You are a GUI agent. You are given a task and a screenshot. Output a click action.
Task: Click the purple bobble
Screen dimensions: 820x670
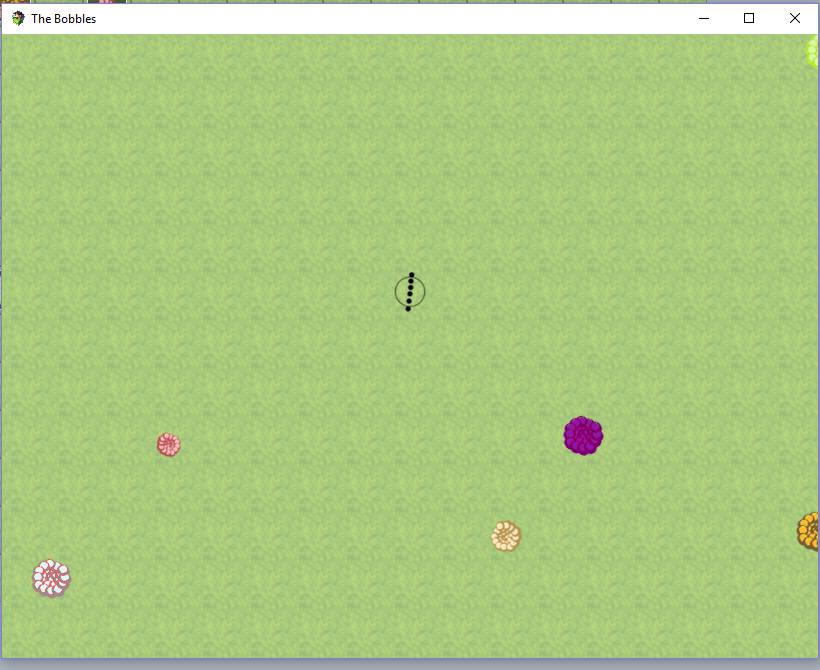pos(583,435)
